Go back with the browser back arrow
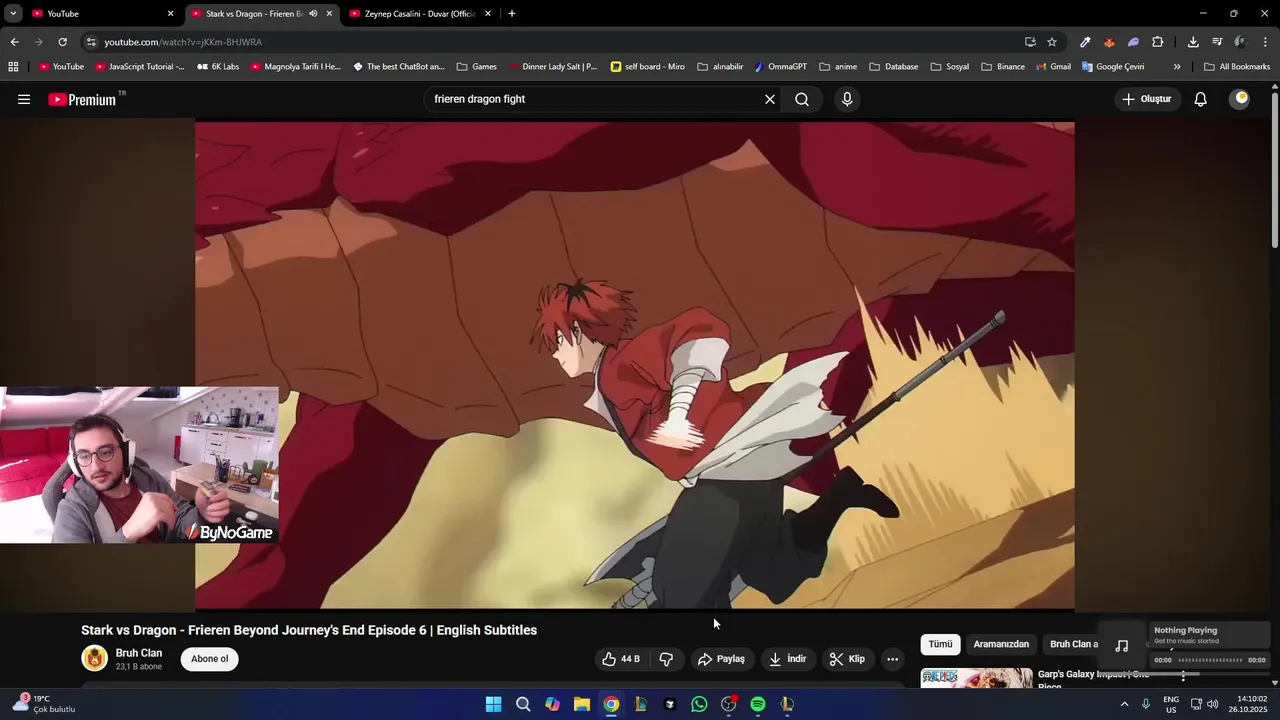The width and height of the screenshot is (1280, 720). point(14,42)
